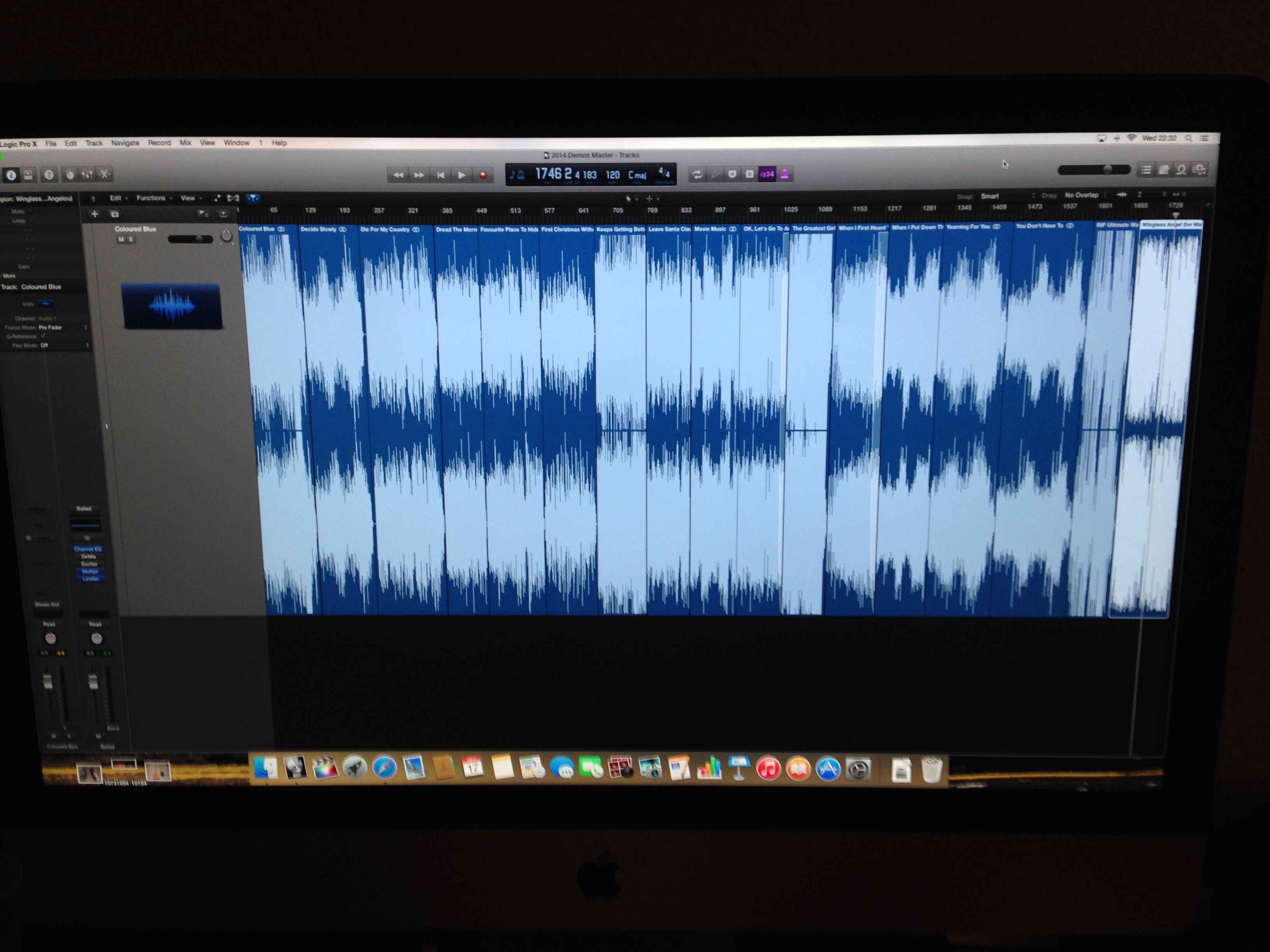This screenshot has height=952, width=1270.
Task: Open the Mix menu
Action: coord(185,143)
